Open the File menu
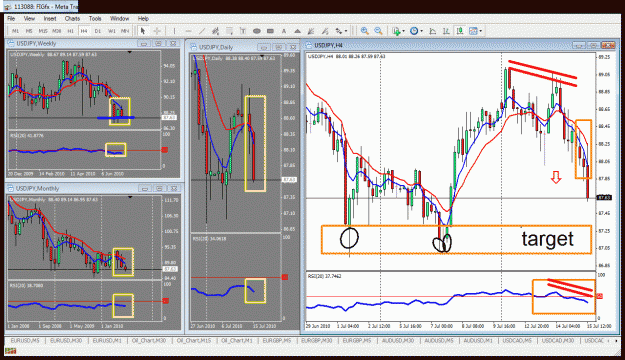The height and width of the screenshot is (360, 625). pos(11,18)
